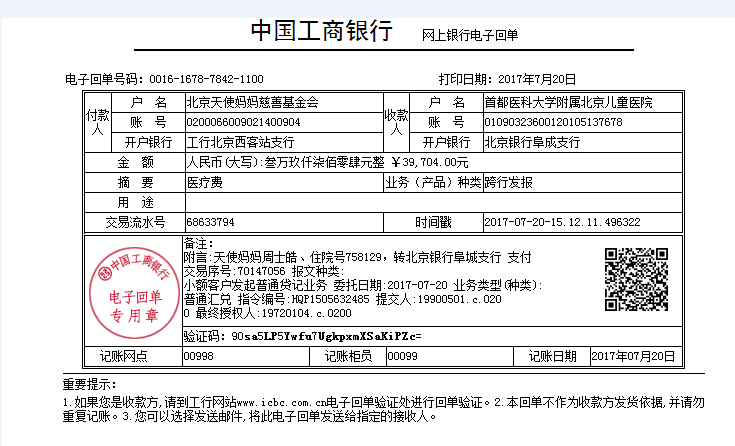Select verification code 90sa5LP5Ywfu7UgkpxmXSaKiPZc=
735x446 pixels.
coord(326,337)
